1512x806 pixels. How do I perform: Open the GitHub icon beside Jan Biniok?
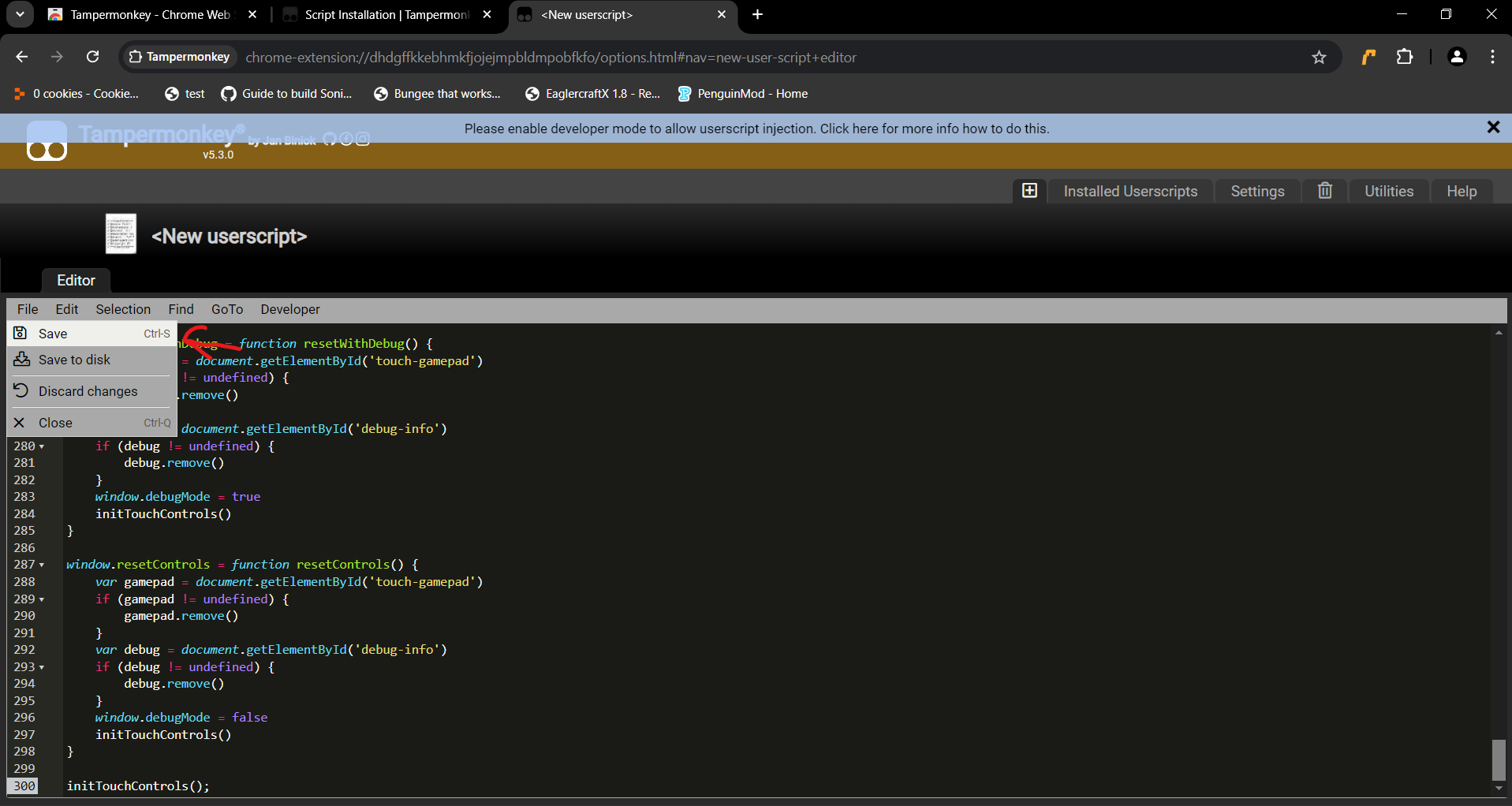point(330,140)
